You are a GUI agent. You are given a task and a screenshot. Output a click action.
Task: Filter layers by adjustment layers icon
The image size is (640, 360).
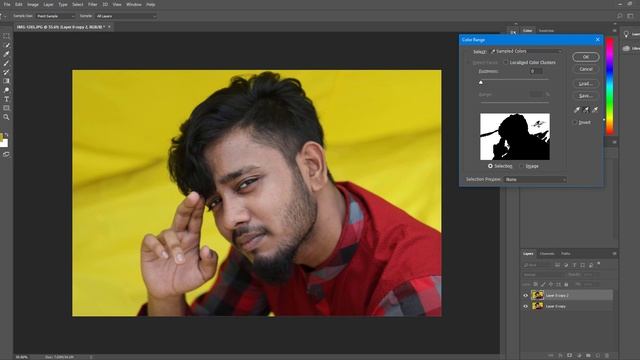click(566, 265)
